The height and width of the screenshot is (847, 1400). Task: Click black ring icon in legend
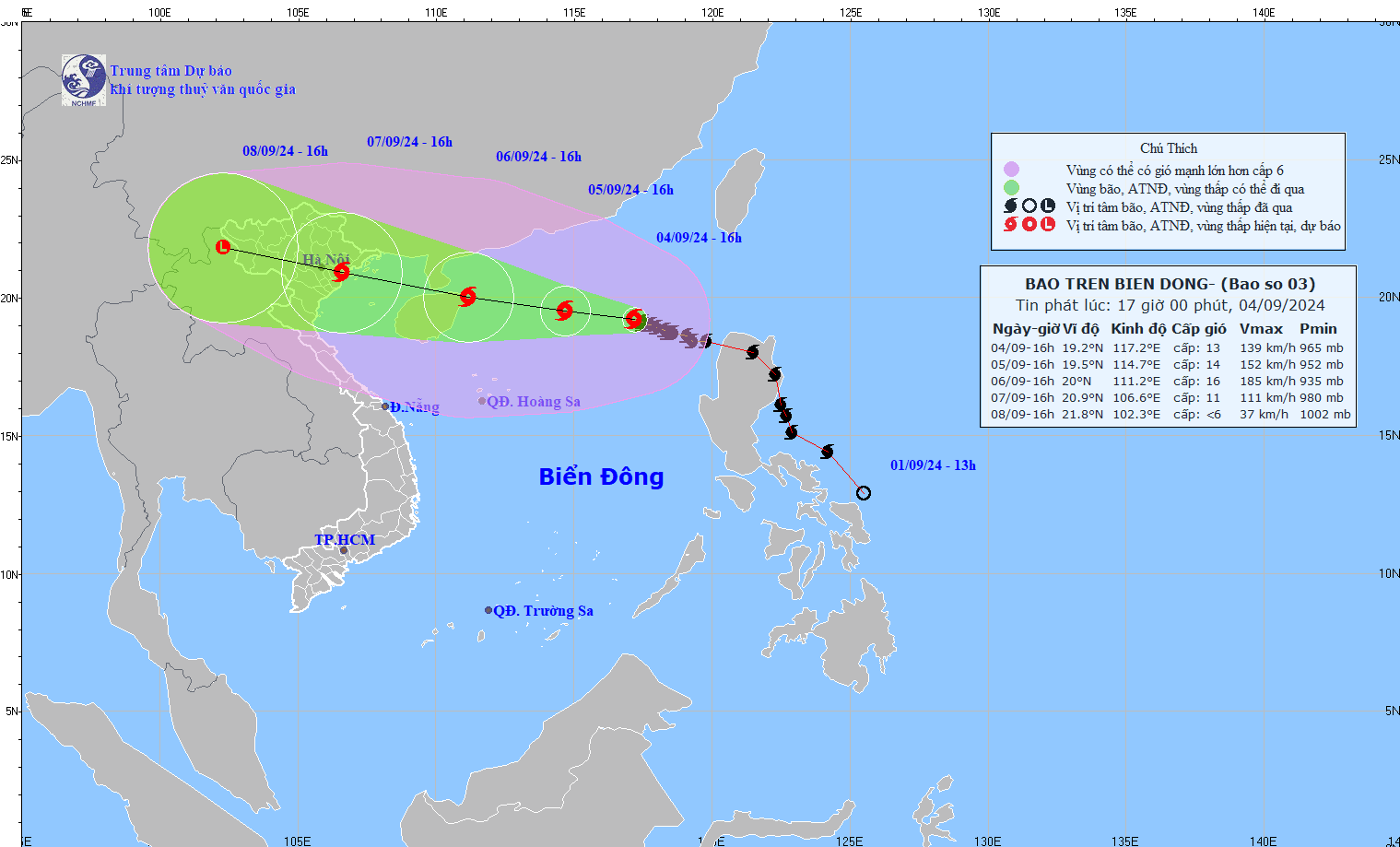tap(1029, 206)
